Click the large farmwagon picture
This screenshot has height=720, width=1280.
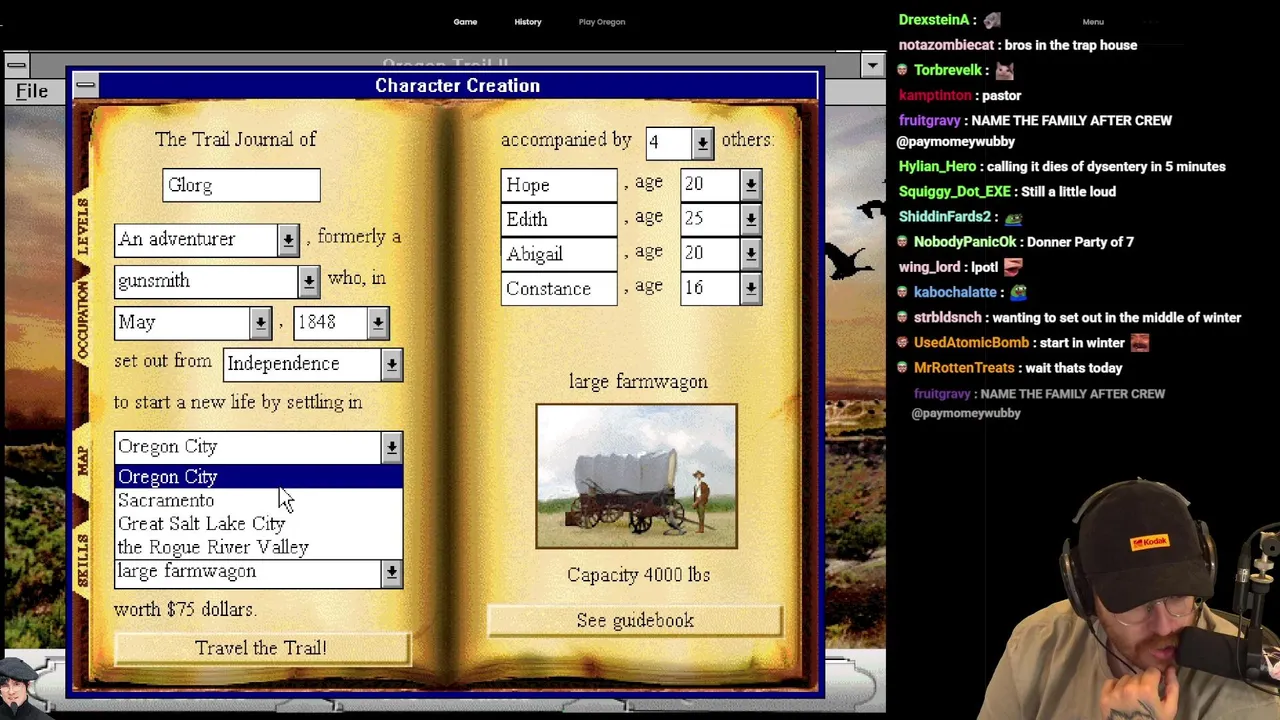pos(636,476)
